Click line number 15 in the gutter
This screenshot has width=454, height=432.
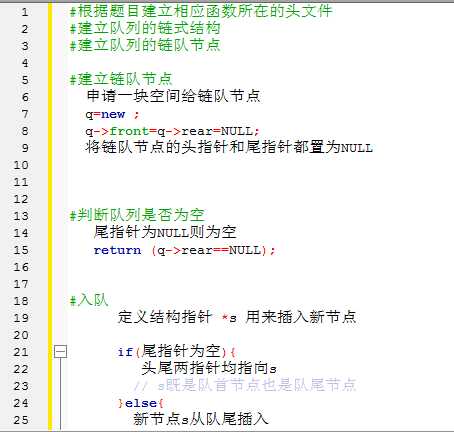tap(21, 250)
